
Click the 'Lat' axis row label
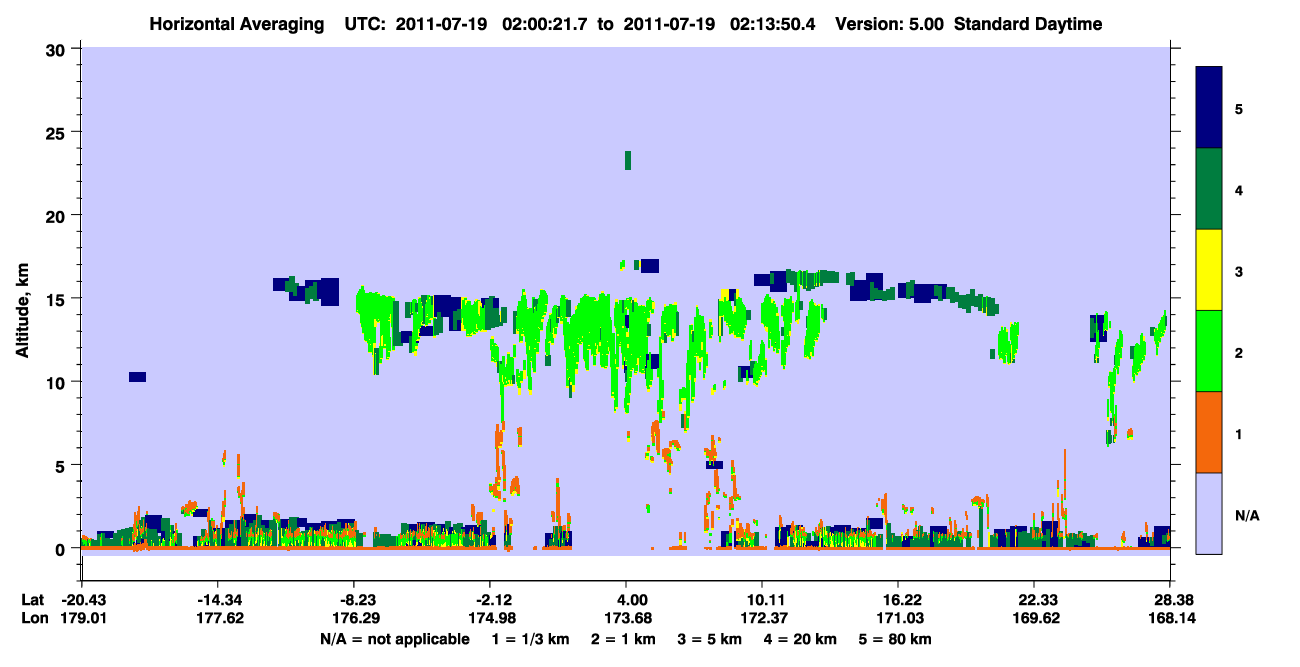click(x=32, y=600)
